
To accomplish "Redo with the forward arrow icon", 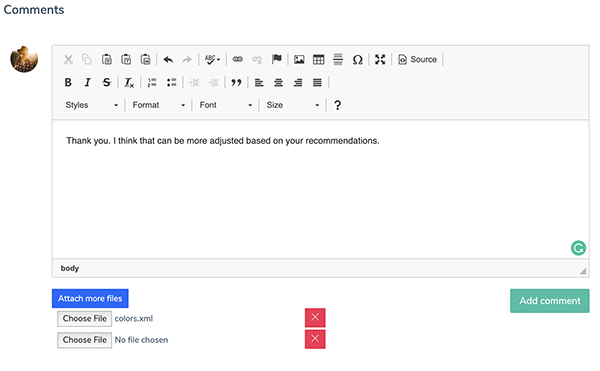I will tap(187, 59).
